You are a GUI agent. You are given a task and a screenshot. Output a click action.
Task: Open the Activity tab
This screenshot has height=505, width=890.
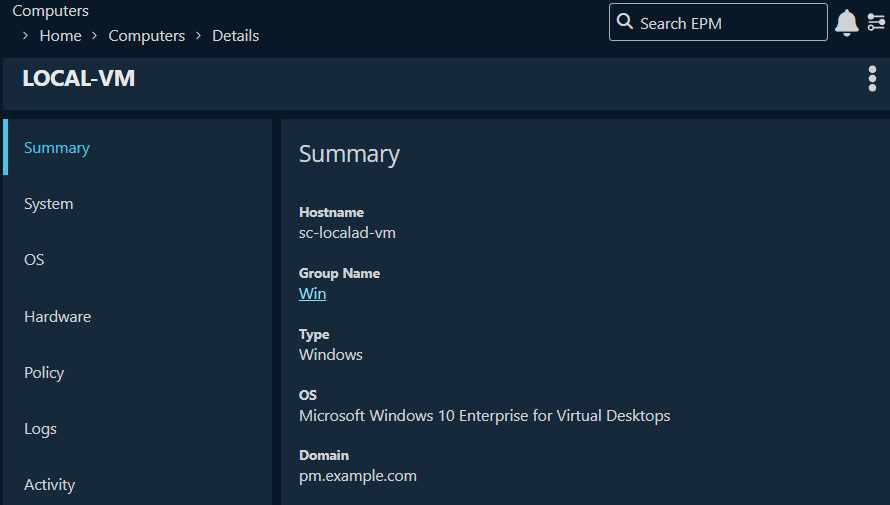[x=137, y=485]
